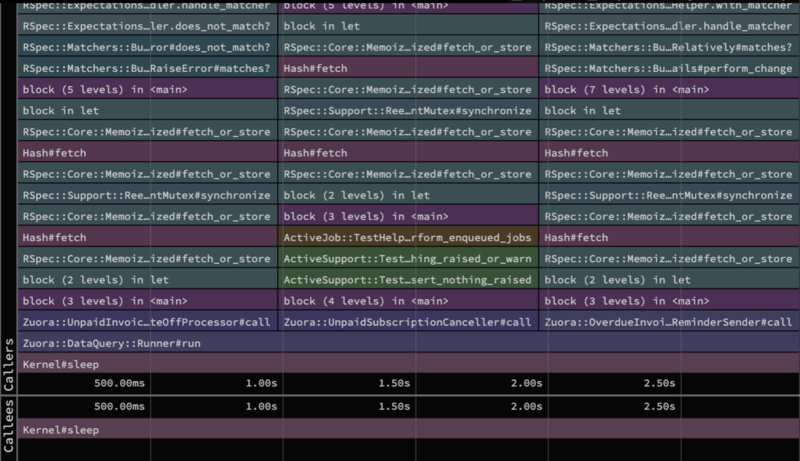The width and height of the screenshot is (800, 461).
Task: Click RSpec::Matchers::Bu…Relatively#matches? frame
Action: point(669,47)
